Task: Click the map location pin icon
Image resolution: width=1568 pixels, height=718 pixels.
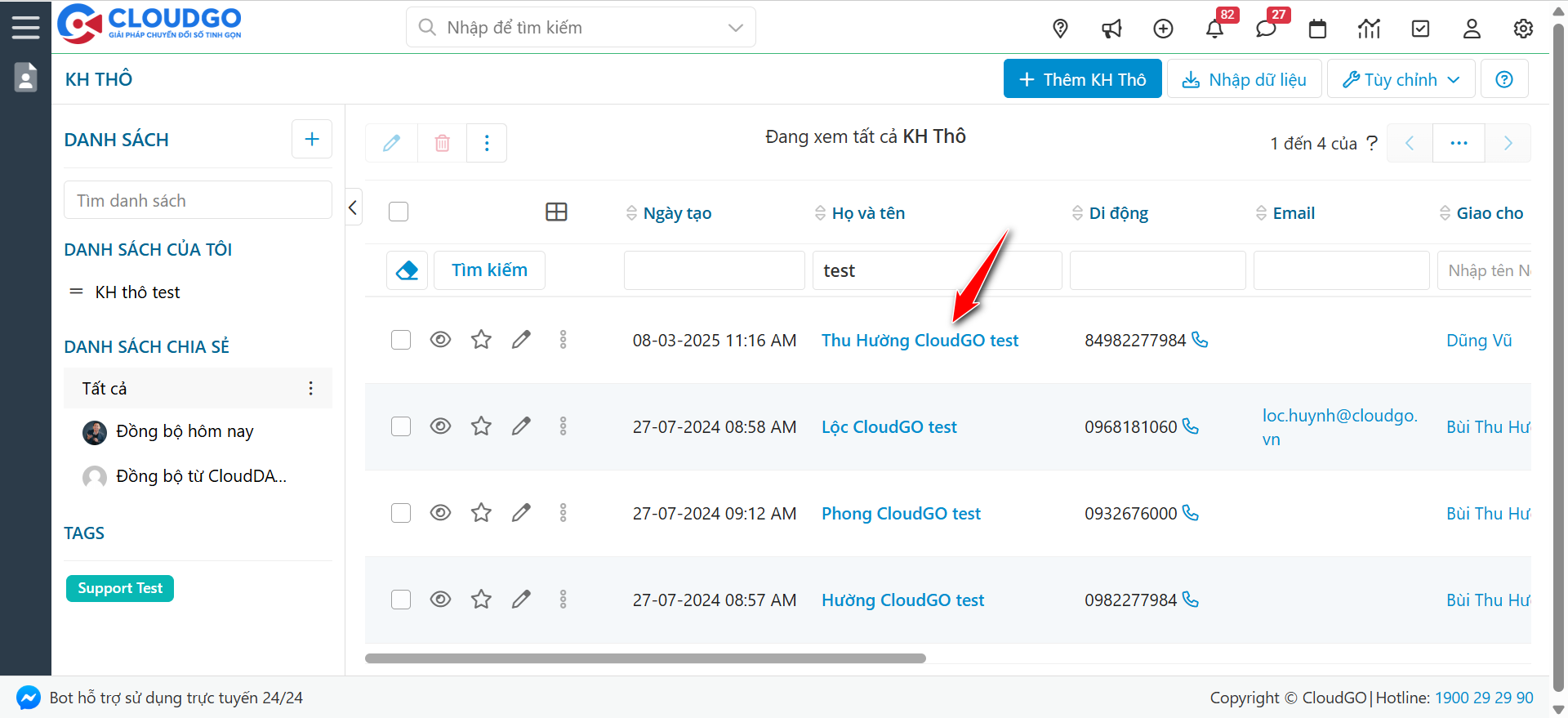Action: pyautogui.click(x=1060, y=29)
